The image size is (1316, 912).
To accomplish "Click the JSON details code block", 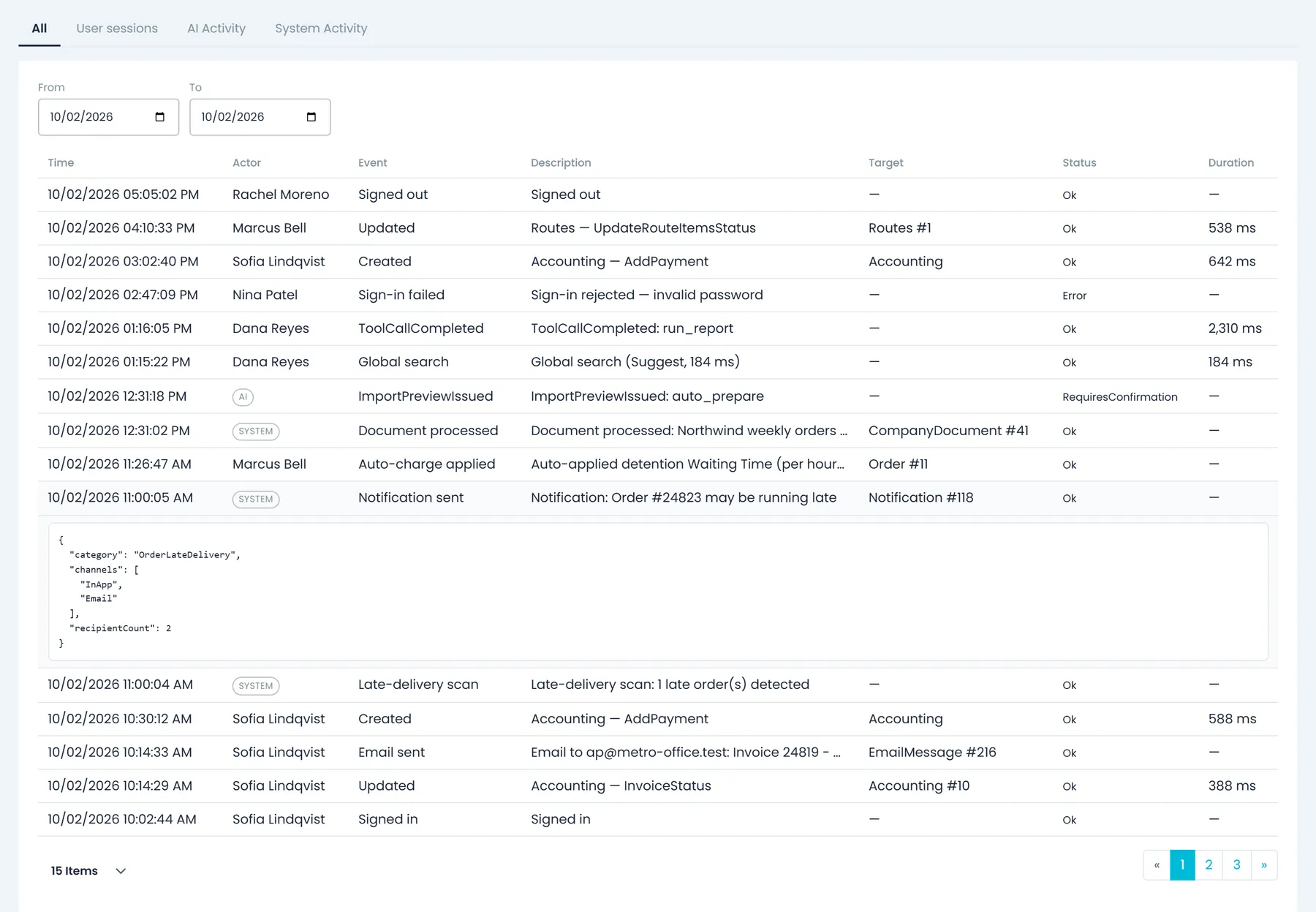I will pyautogui.click(x=658, y=592).
